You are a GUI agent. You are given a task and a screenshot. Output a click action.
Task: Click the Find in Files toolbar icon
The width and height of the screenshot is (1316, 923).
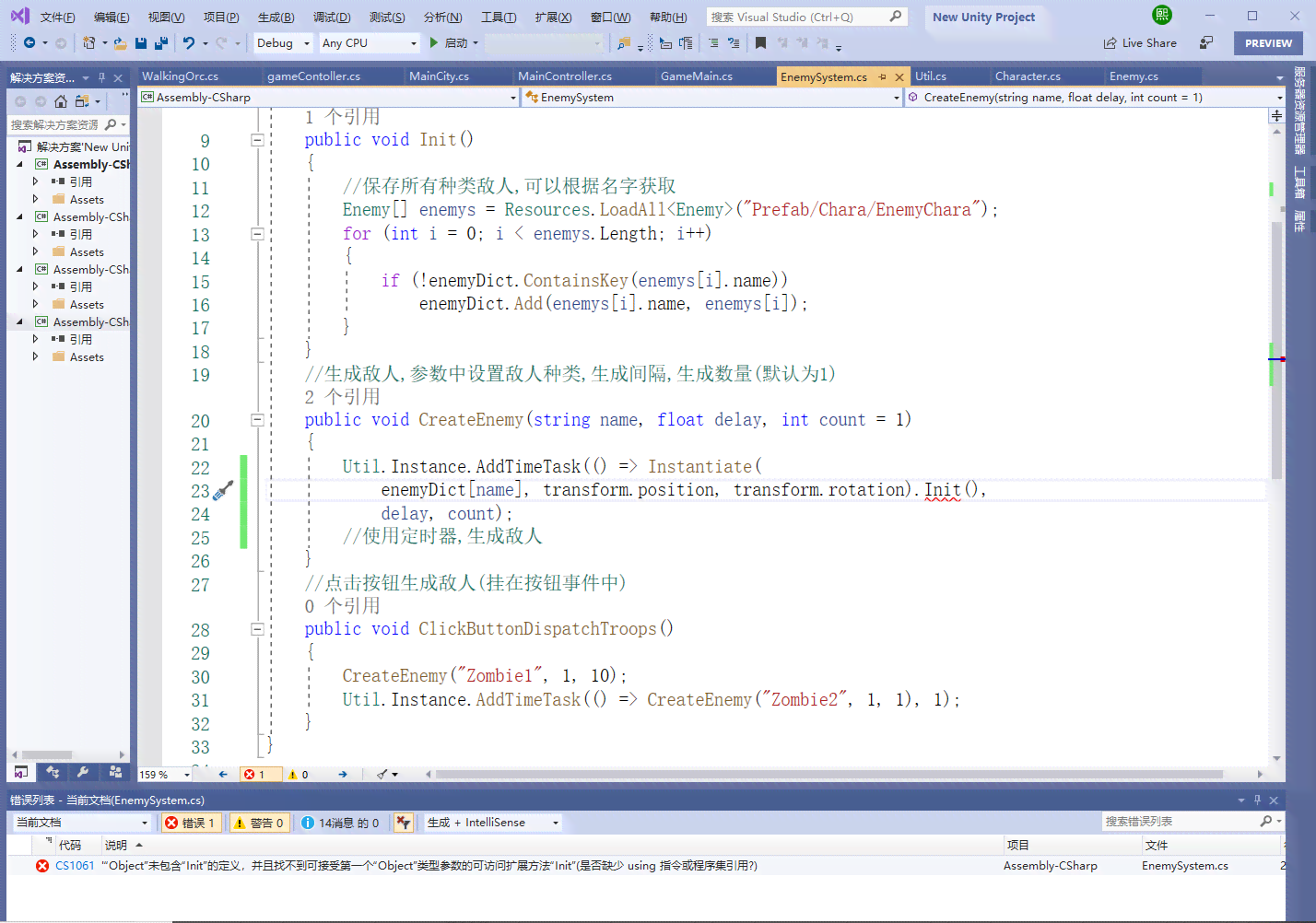point(625,42)
